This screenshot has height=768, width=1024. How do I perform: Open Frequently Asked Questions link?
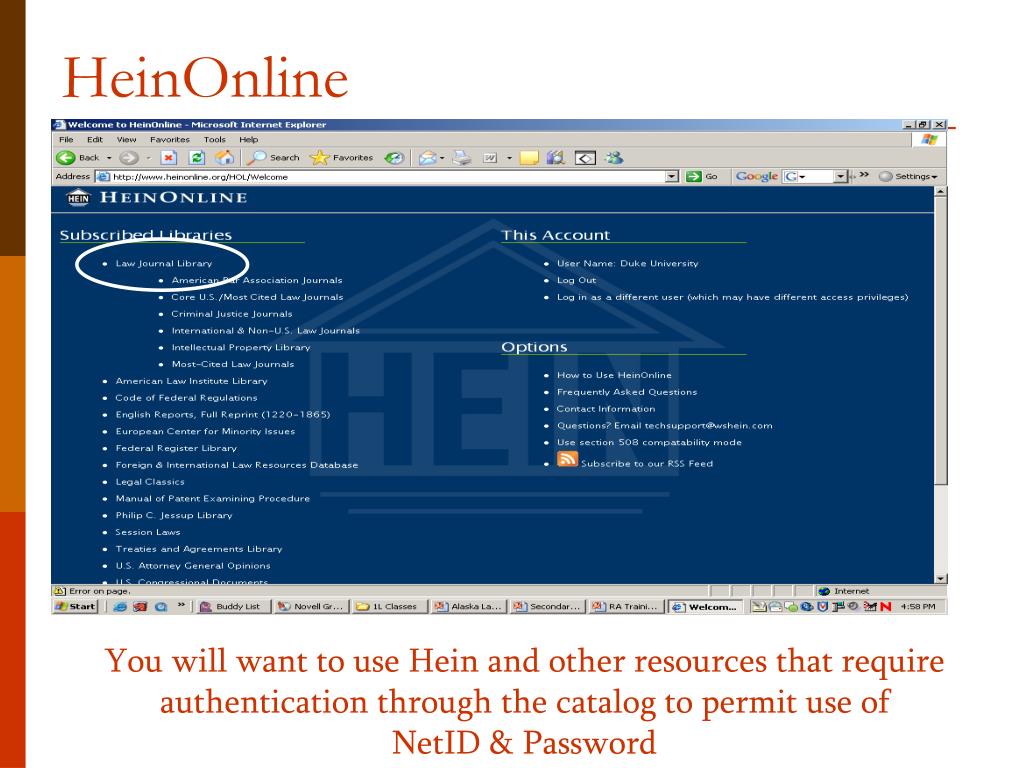point(627,392)
